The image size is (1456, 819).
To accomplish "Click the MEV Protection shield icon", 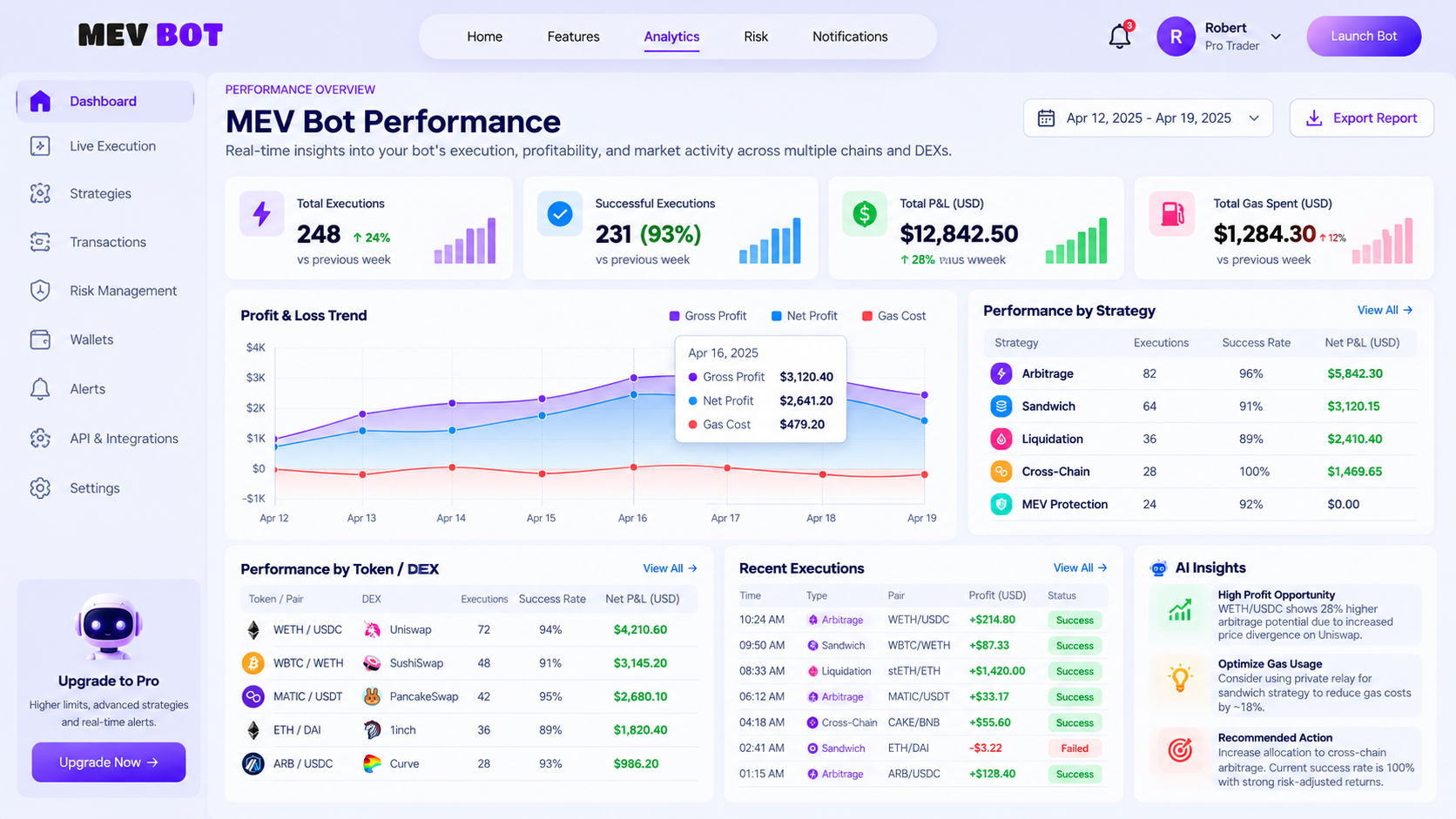I will coord(1001,504).
